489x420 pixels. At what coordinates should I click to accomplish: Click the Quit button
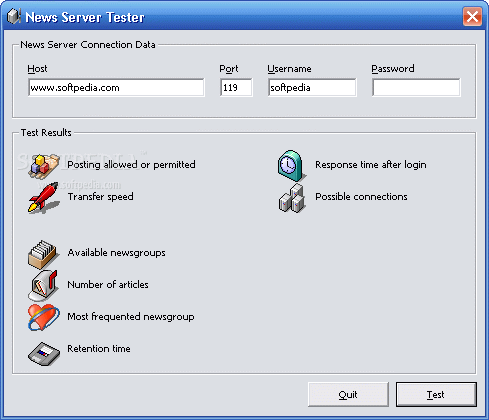pyautogui.click(x=348, y=394)
